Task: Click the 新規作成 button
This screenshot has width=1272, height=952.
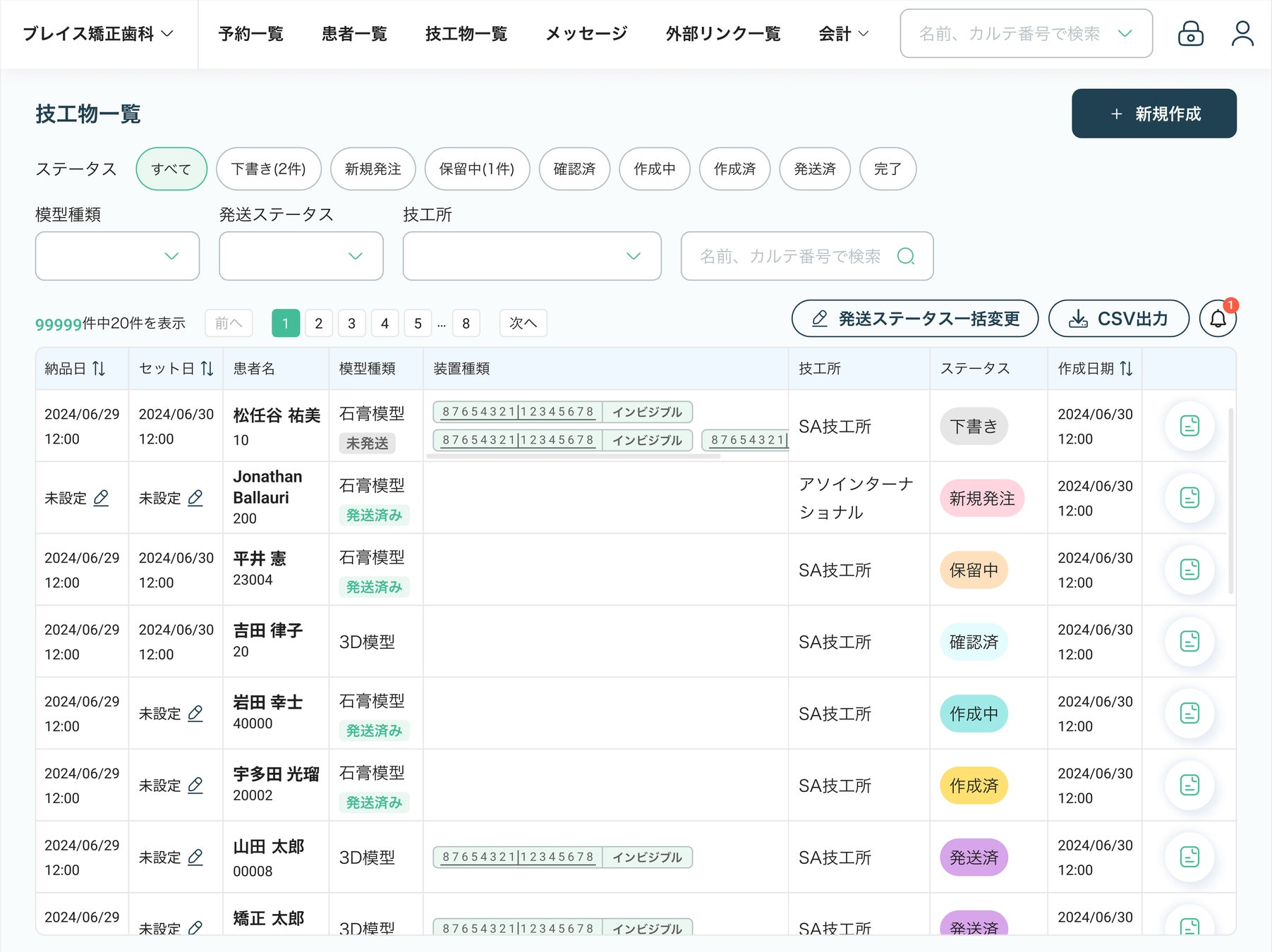Action: point(1153,114)
